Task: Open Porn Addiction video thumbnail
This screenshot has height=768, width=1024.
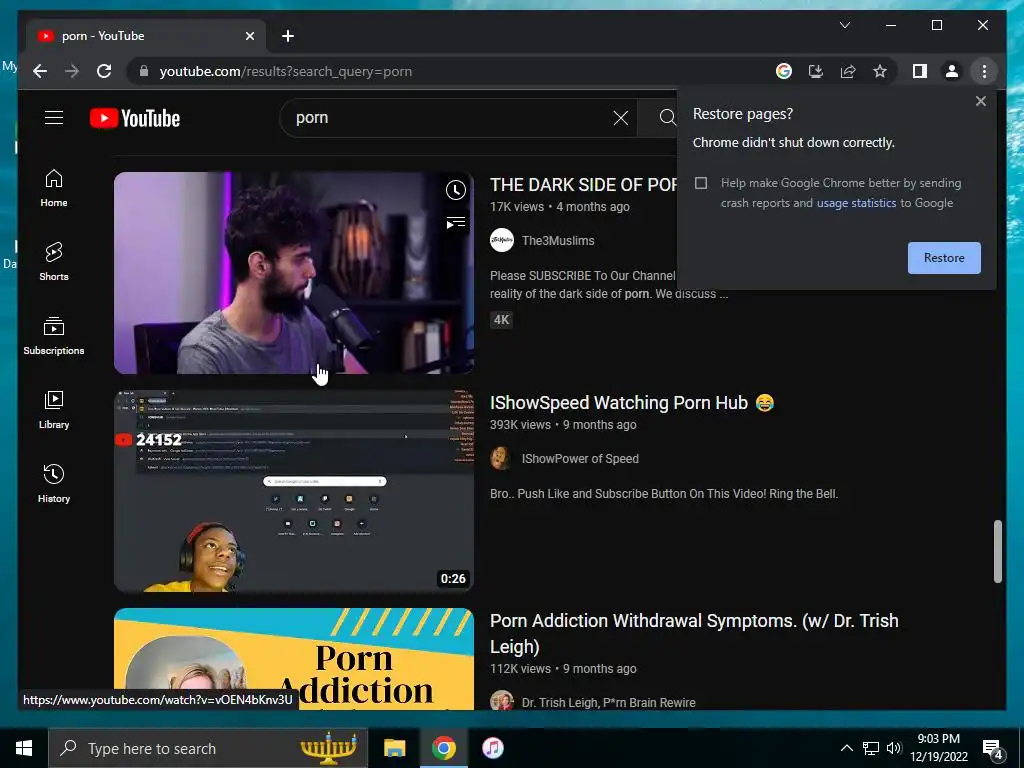Action: point(293,659)
